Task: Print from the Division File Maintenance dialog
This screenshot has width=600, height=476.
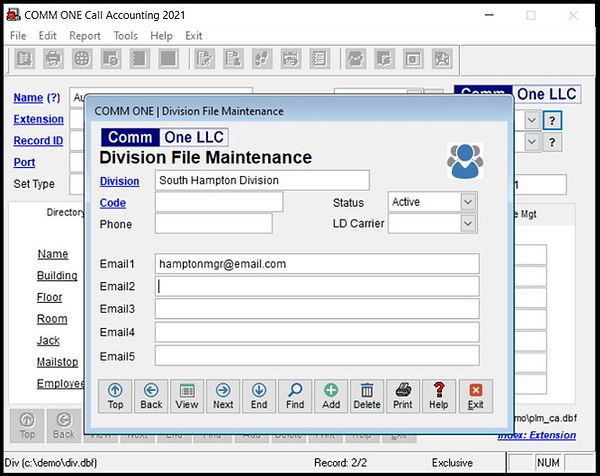Action: (x=403, y=396)
